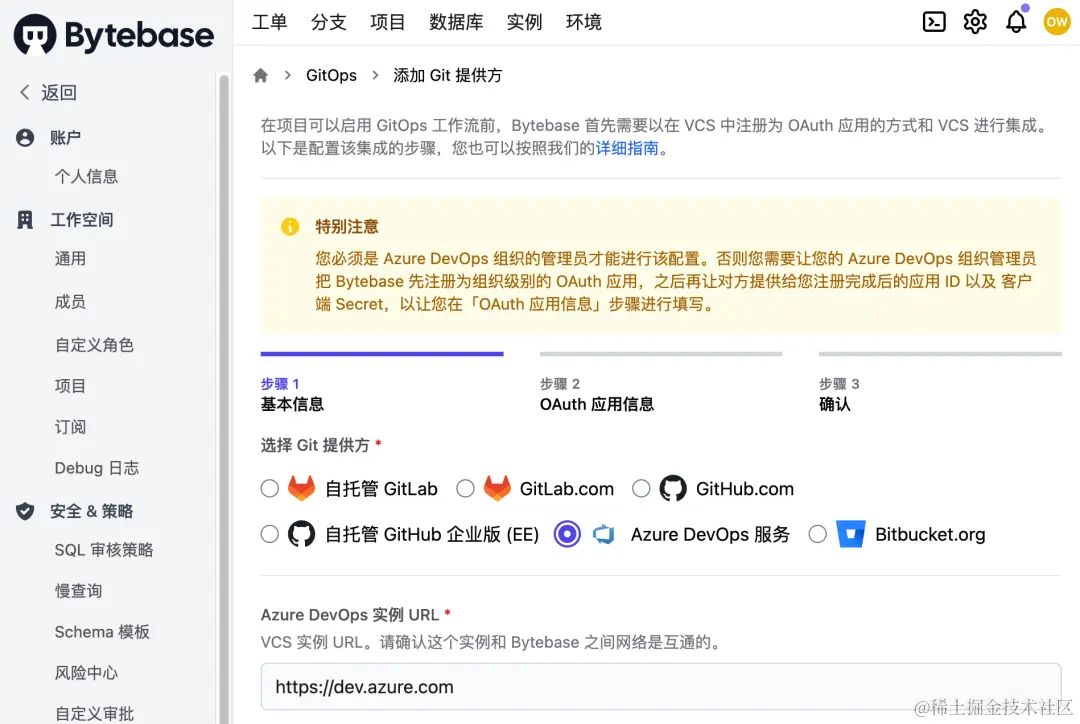Screen dimensions: 1080x724
Task: Go to 步骤 2 OAuth 应用信息 step
Action: [661, 384]
